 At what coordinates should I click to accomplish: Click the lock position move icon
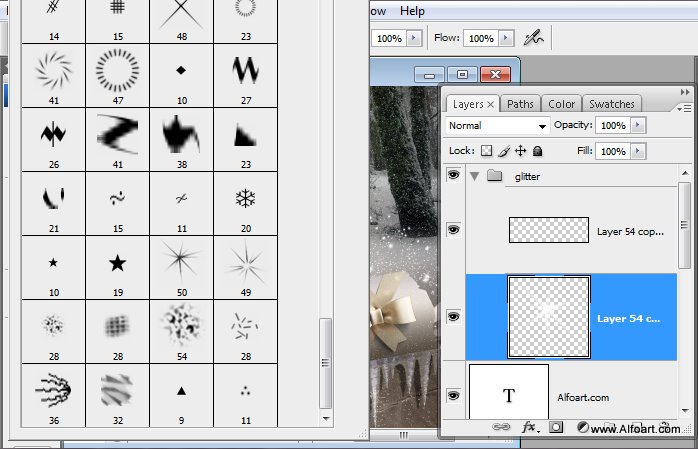tap(520, 151)
